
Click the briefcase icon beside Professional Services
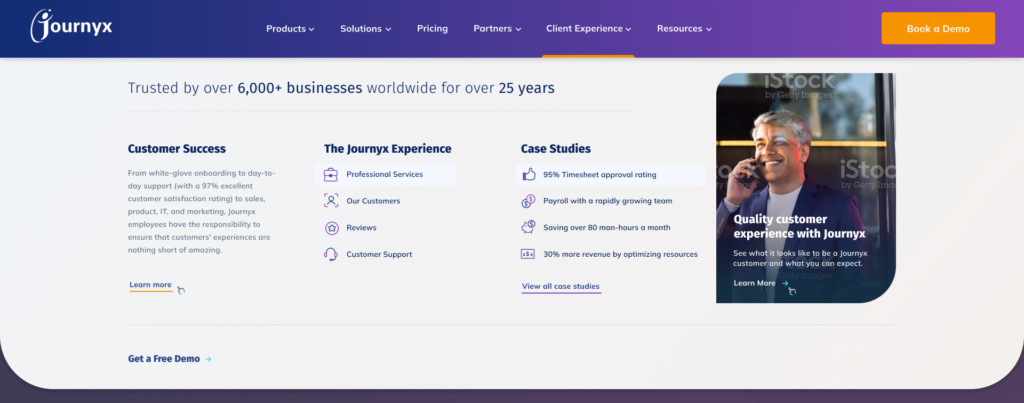coord(331,175)
